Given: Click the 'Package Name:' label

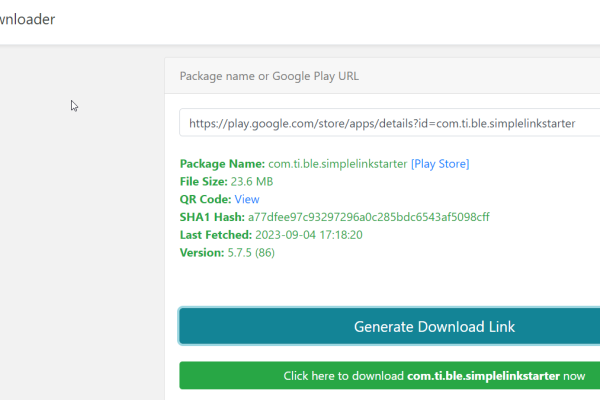Looking at the screenshot, I should tap(222, 163).
